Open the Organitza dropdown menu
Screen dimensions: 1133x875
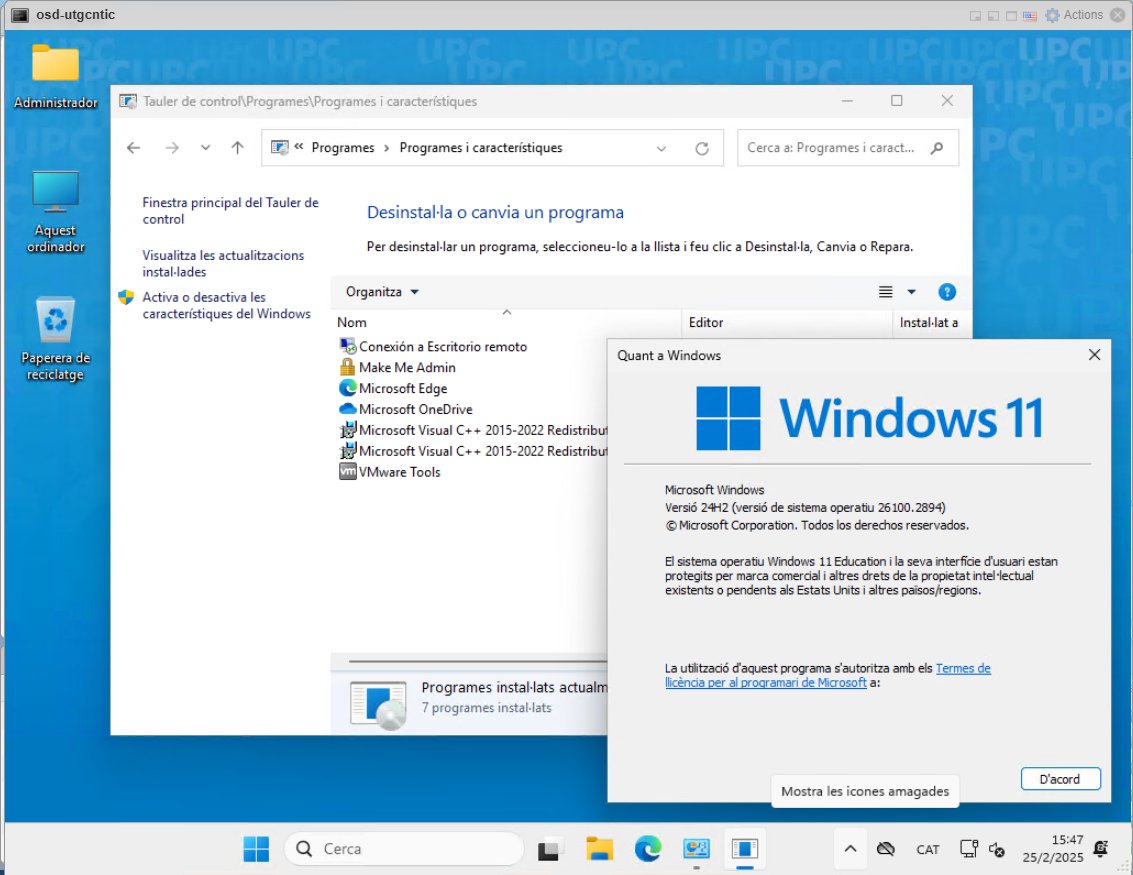[x=382, y=292]
